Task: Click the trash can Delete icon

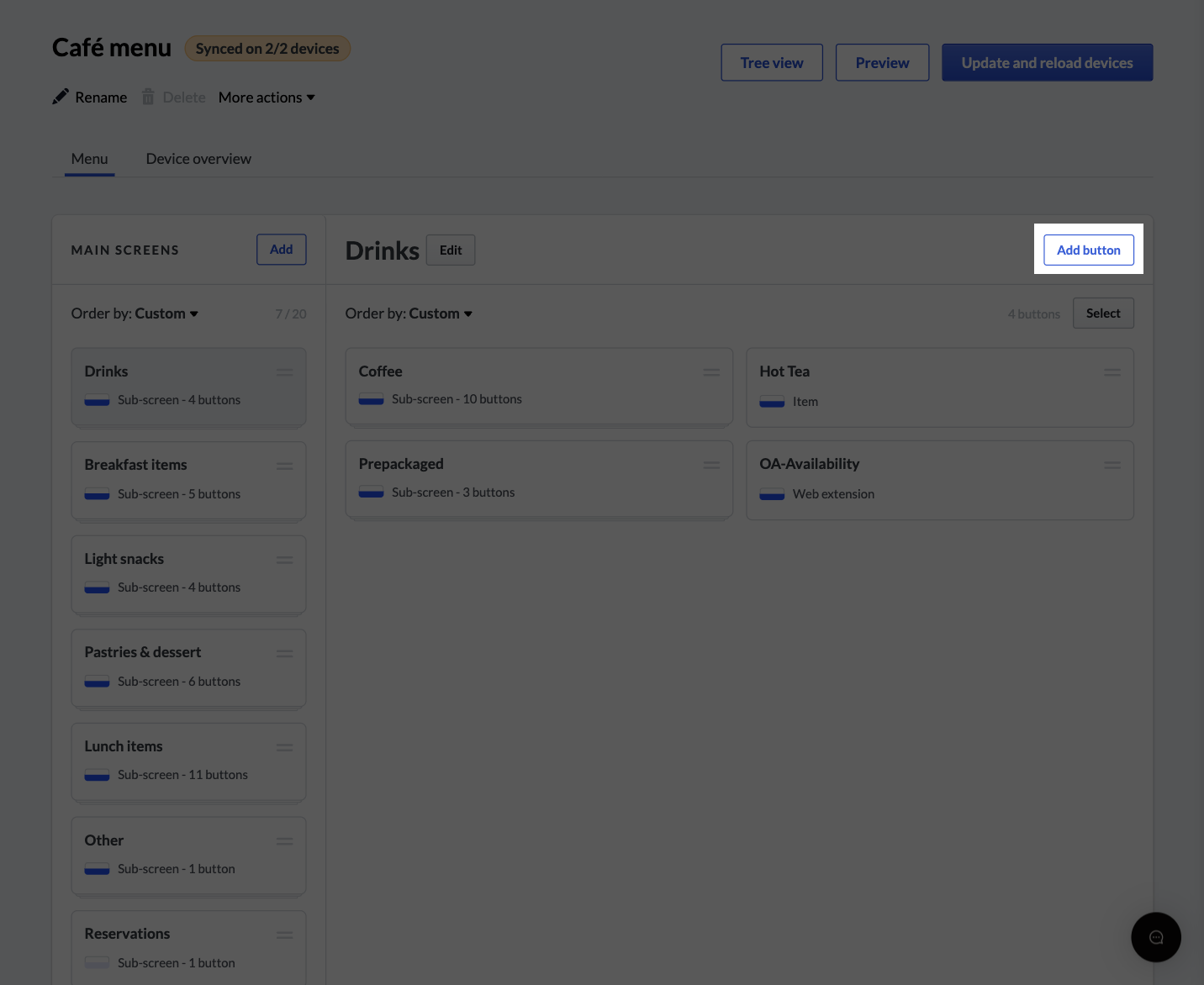Action: [x=148, y=97]
